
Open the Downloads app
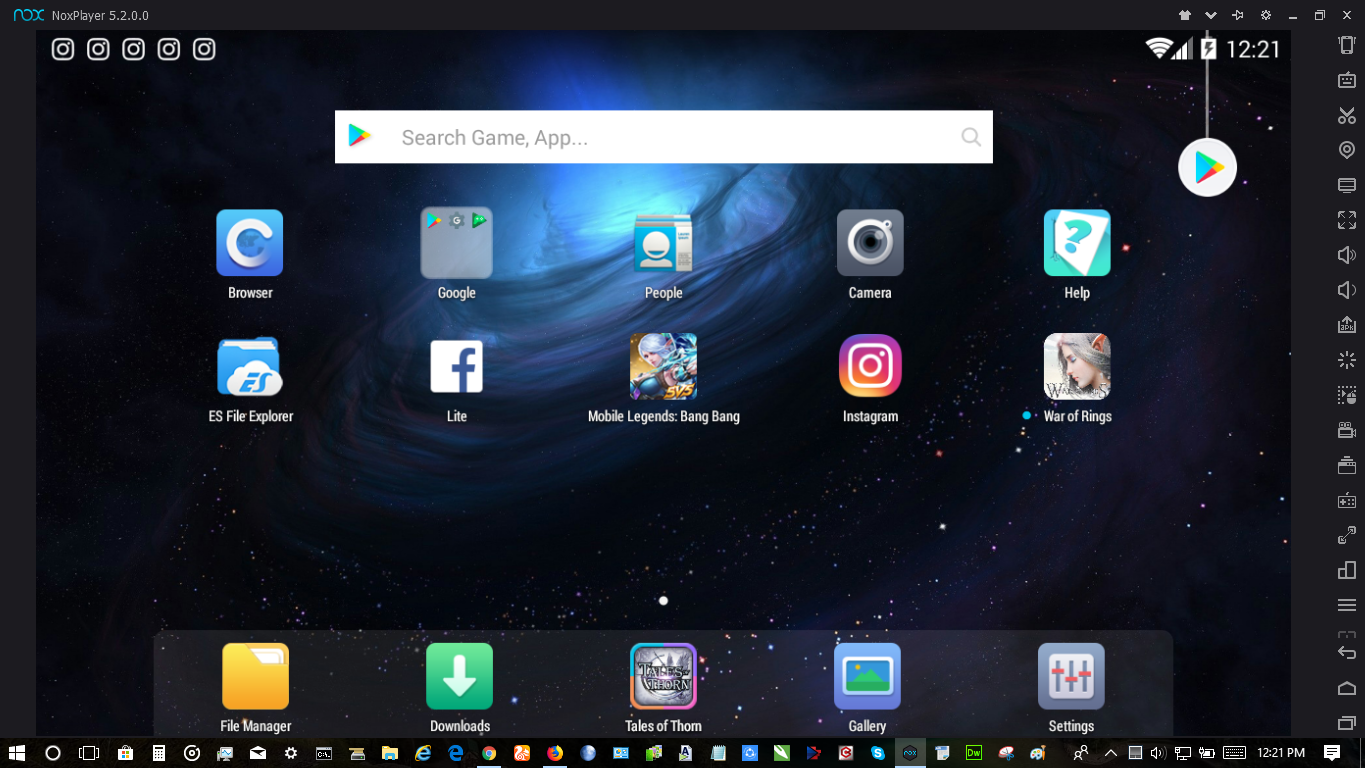click(460, 676)
